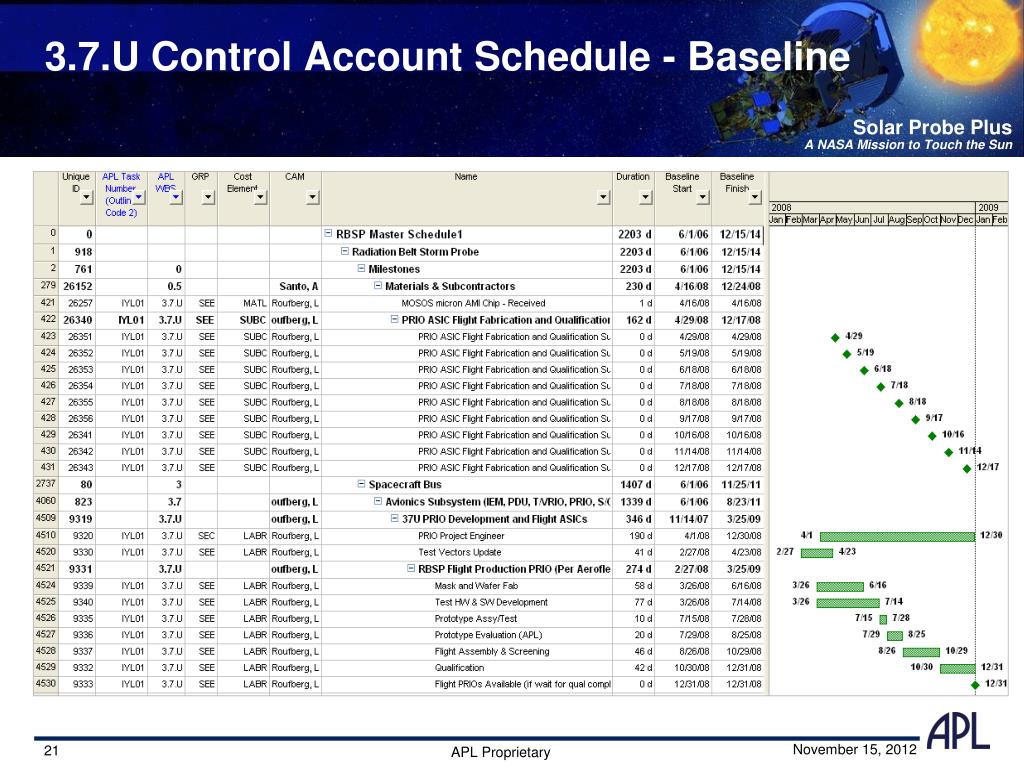Image resolution: width=1024 pixels, height=768 pixels.
Task: Click the Test Vectors Update task name
Action: [x=459, y=552]
